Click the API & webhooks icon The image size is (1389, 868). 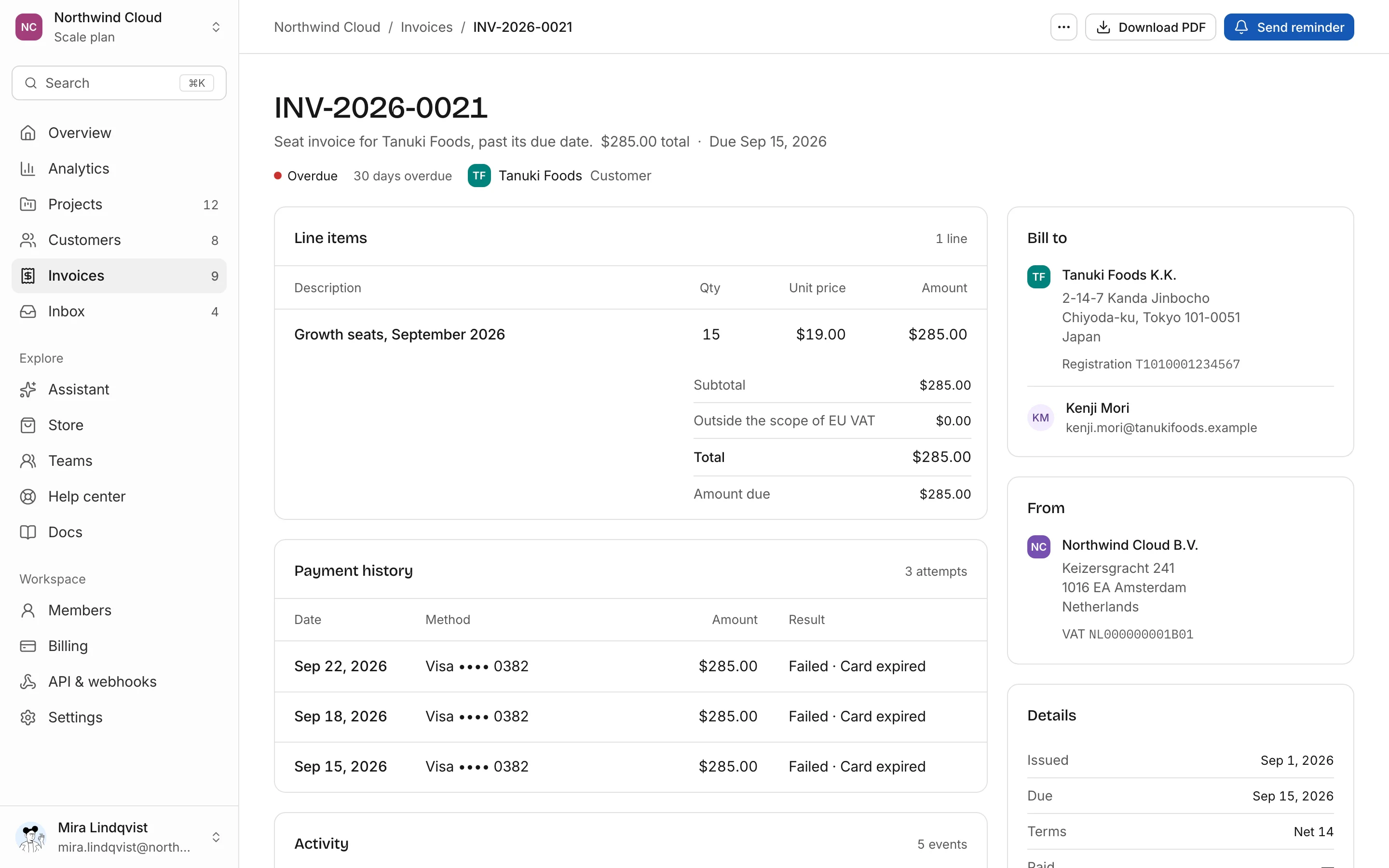click(x=27, y=681)
